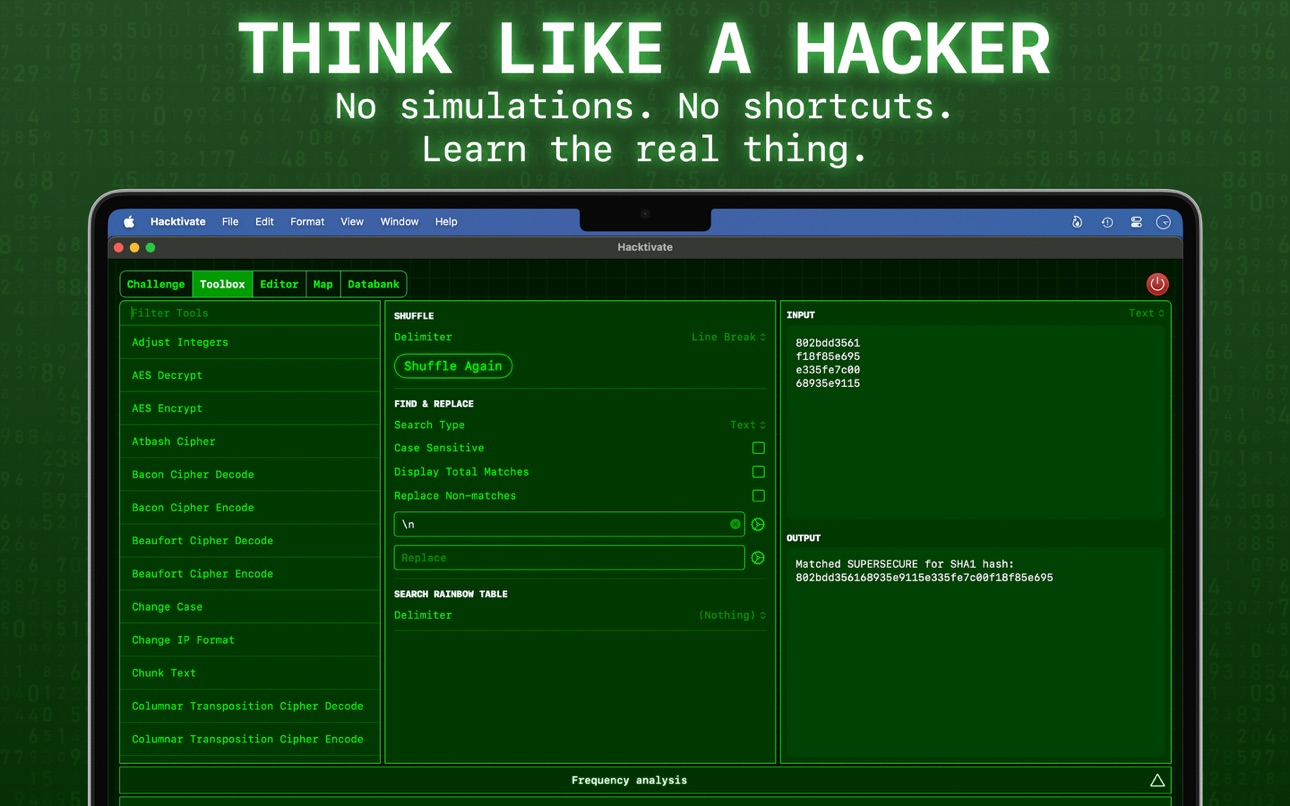Open the Hacktivate app menu
This screenshot has height=806, width=1290.
point(178,222)
